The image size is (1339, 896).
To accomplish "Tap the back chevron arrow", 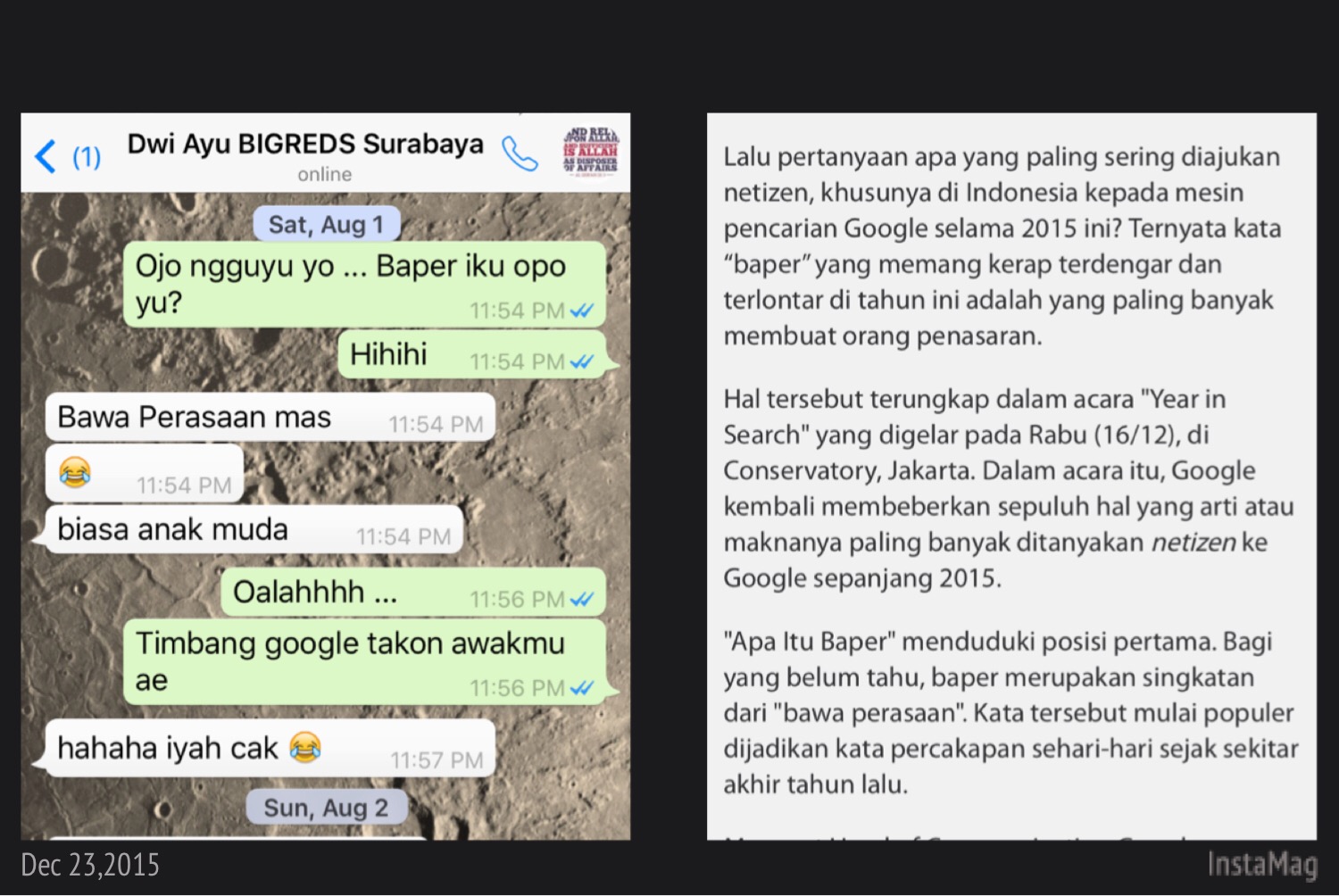I will pyautogui.click(x=46, y=156).
